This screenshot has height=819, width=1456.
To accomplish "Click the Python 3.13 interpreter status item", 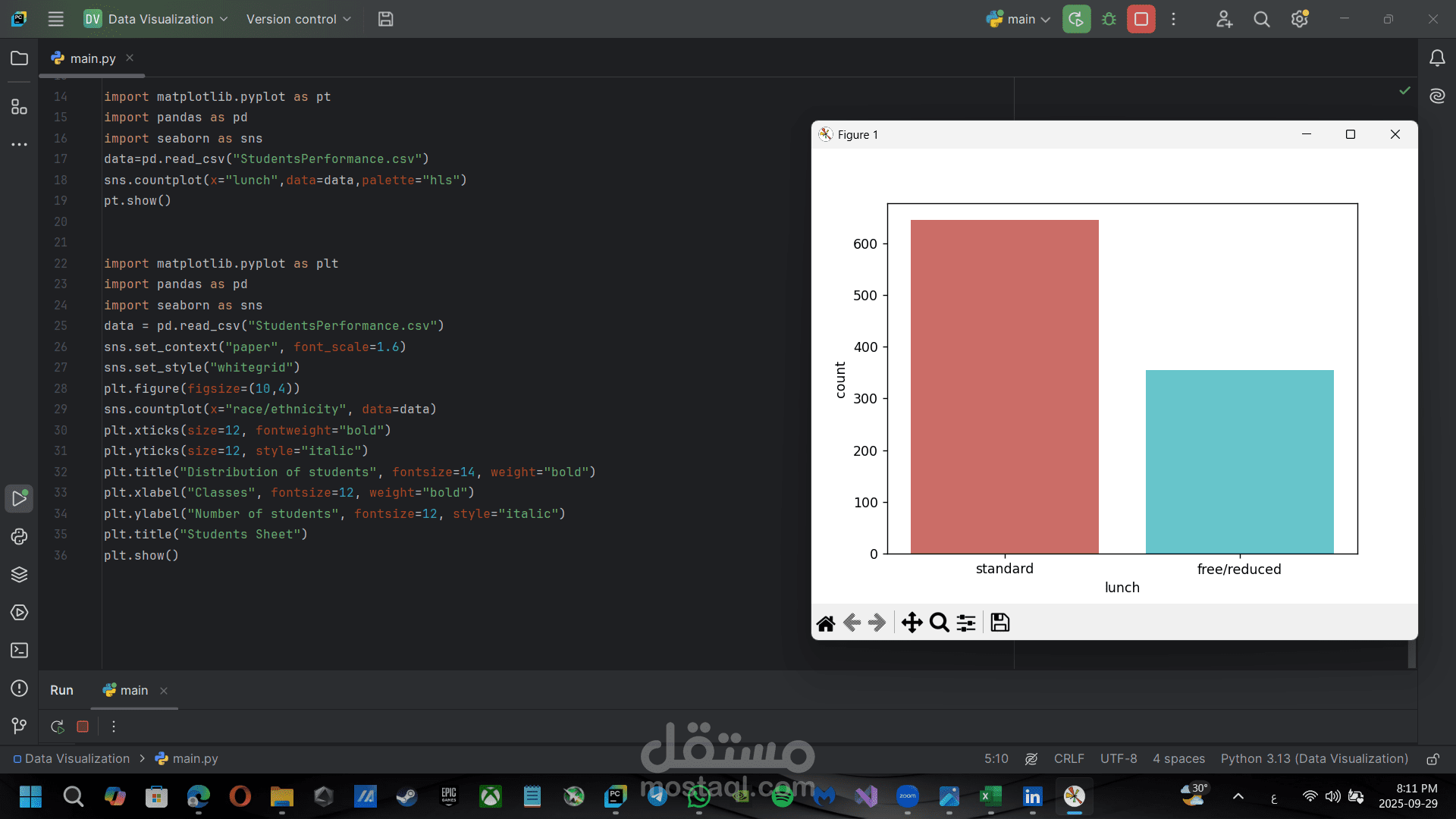I will coord(1313,759).
